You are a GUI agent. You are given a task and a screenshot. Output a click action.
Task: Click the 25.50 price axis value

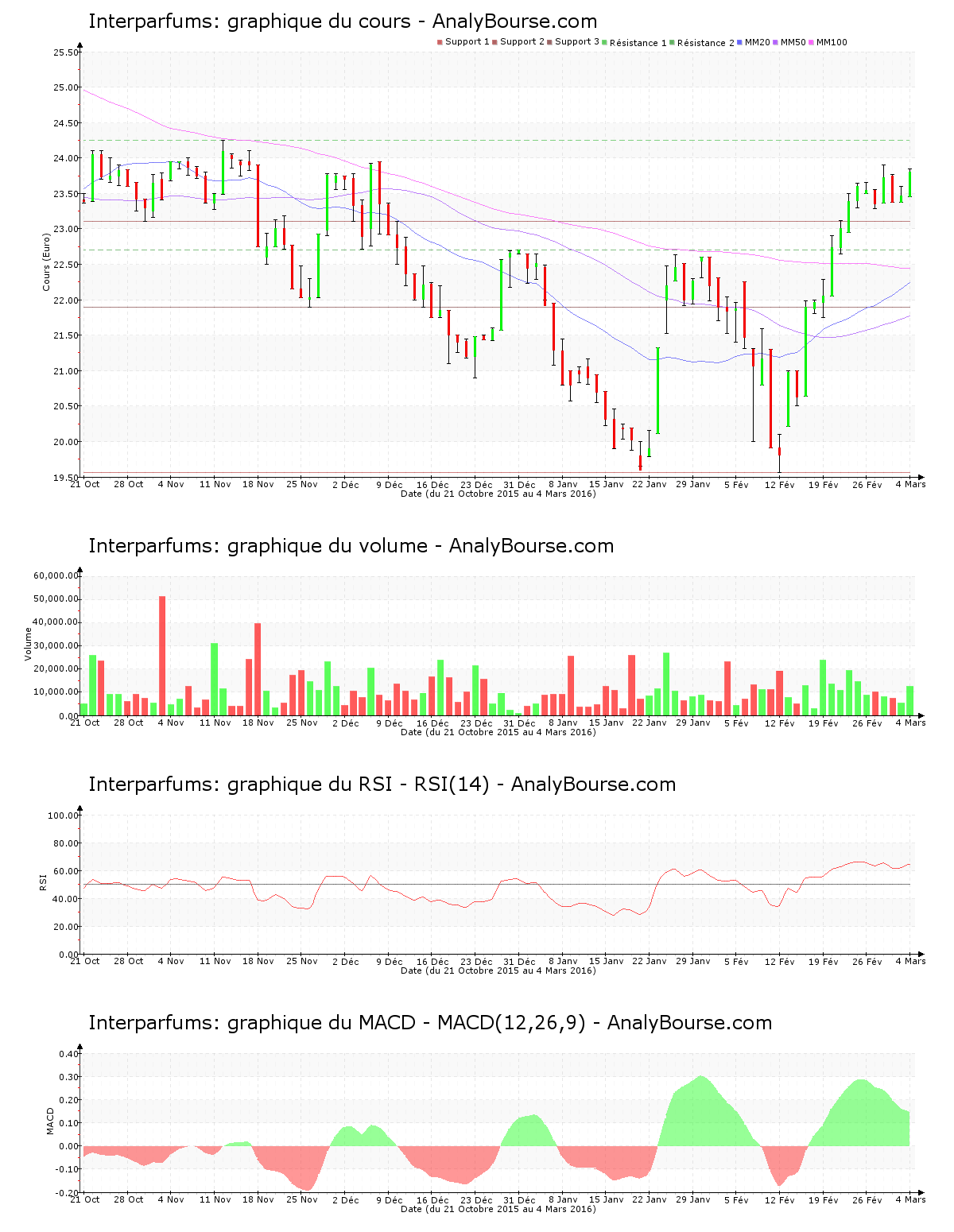click(x=66, y=52)
